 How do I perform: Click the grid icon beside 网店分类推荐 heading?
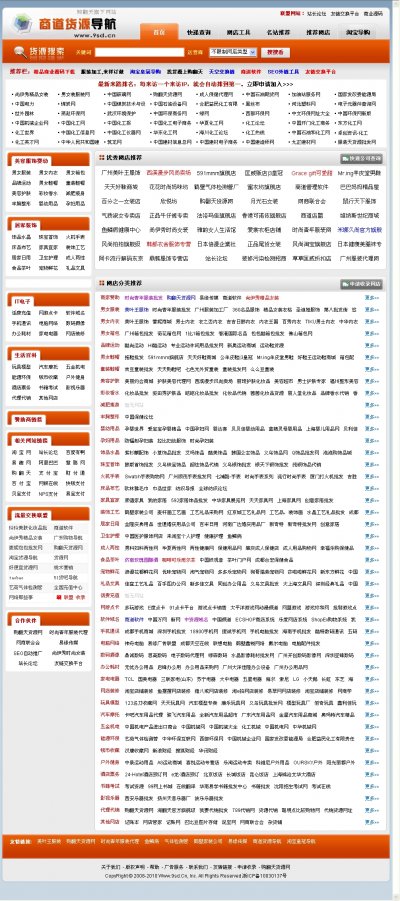[101, 283]
